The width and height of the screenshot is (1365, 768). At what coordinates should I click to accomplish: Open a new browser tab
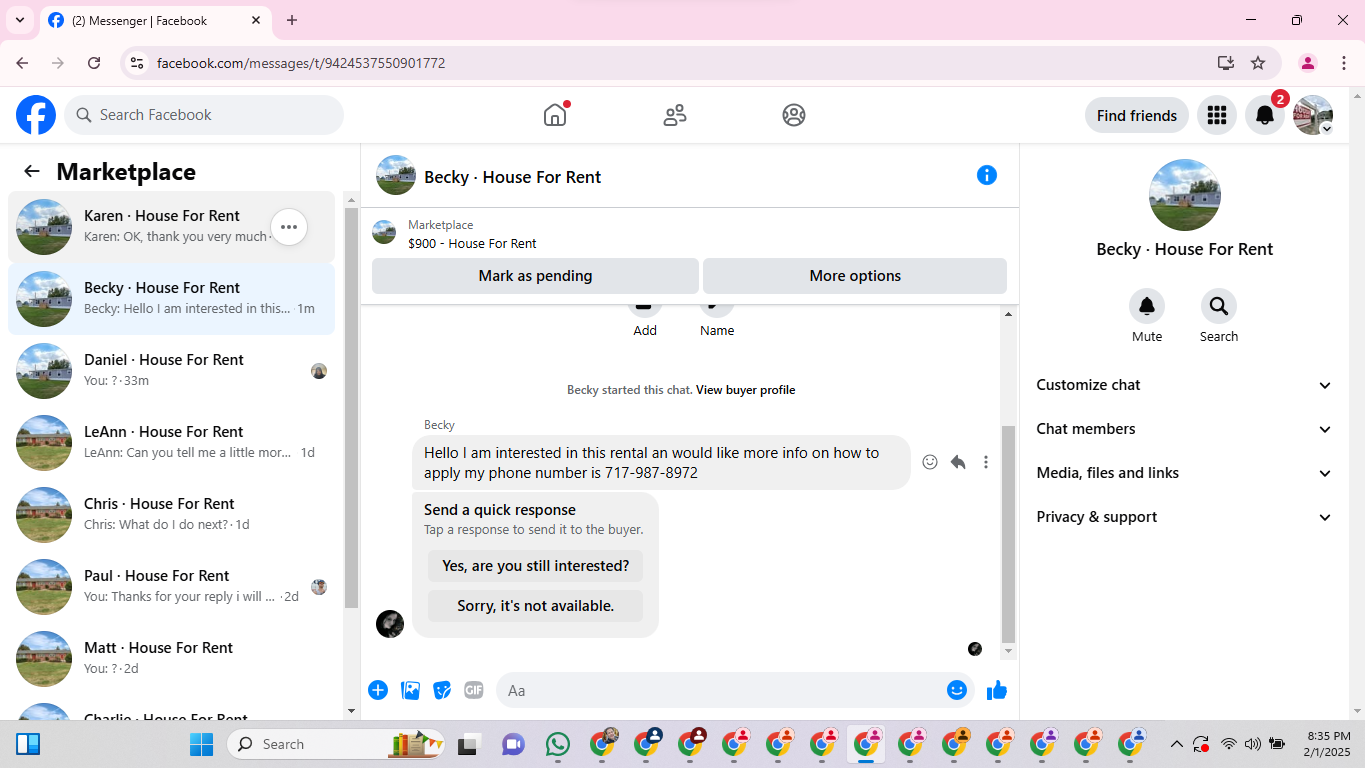(292, 20)
